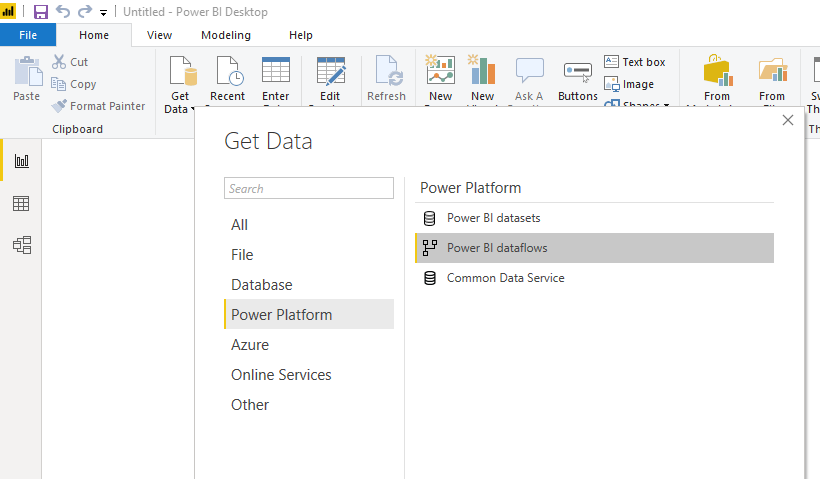Expand the Customize Quick Access Toolbar arrow
820x479 pixels.
click(103, 13)
